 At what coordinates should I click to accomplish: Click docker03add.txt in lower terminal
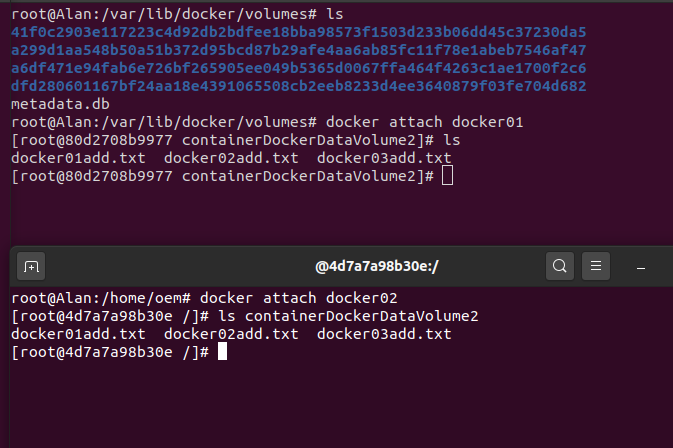click(384, 334)
